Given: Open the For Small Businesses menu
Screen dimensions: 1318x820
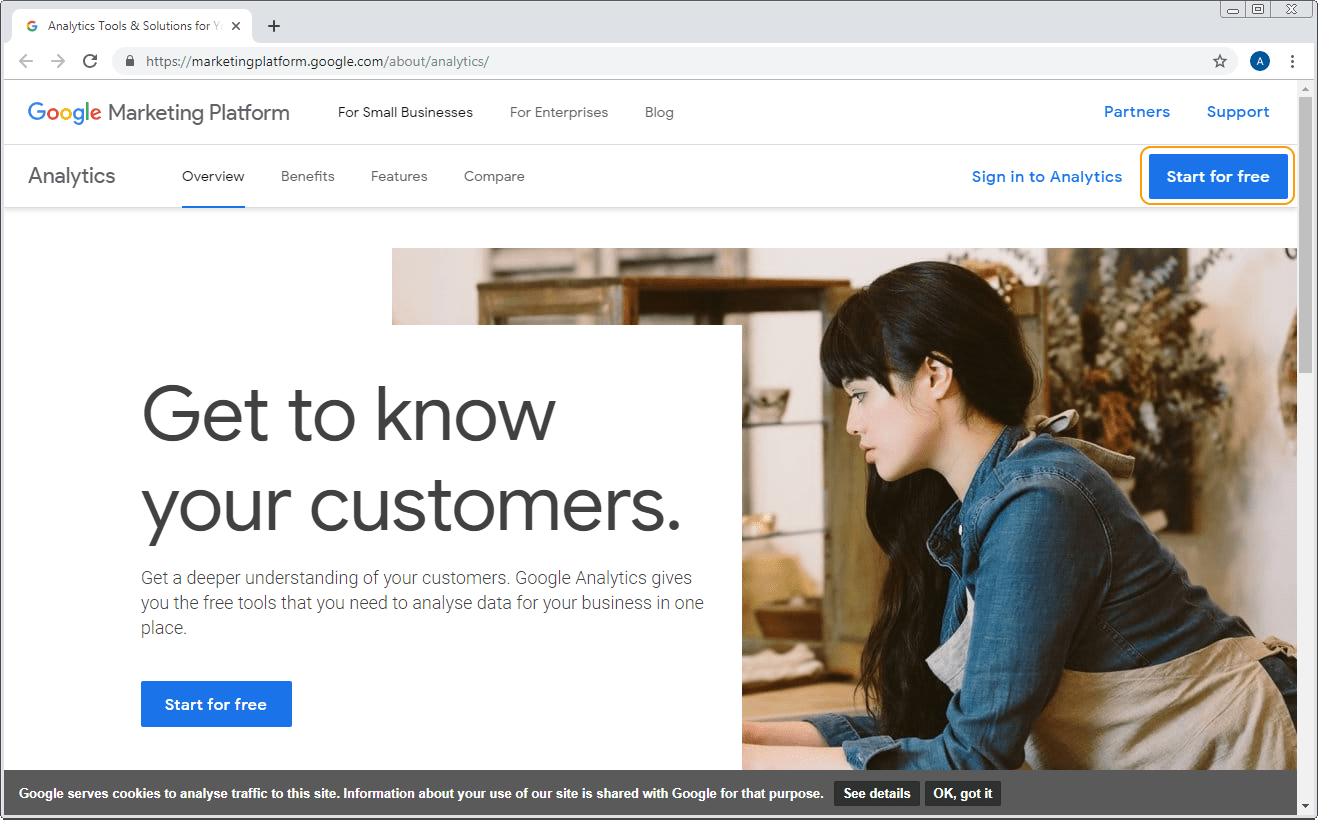Looking at the screenshot, I should [x=405, y=112].
